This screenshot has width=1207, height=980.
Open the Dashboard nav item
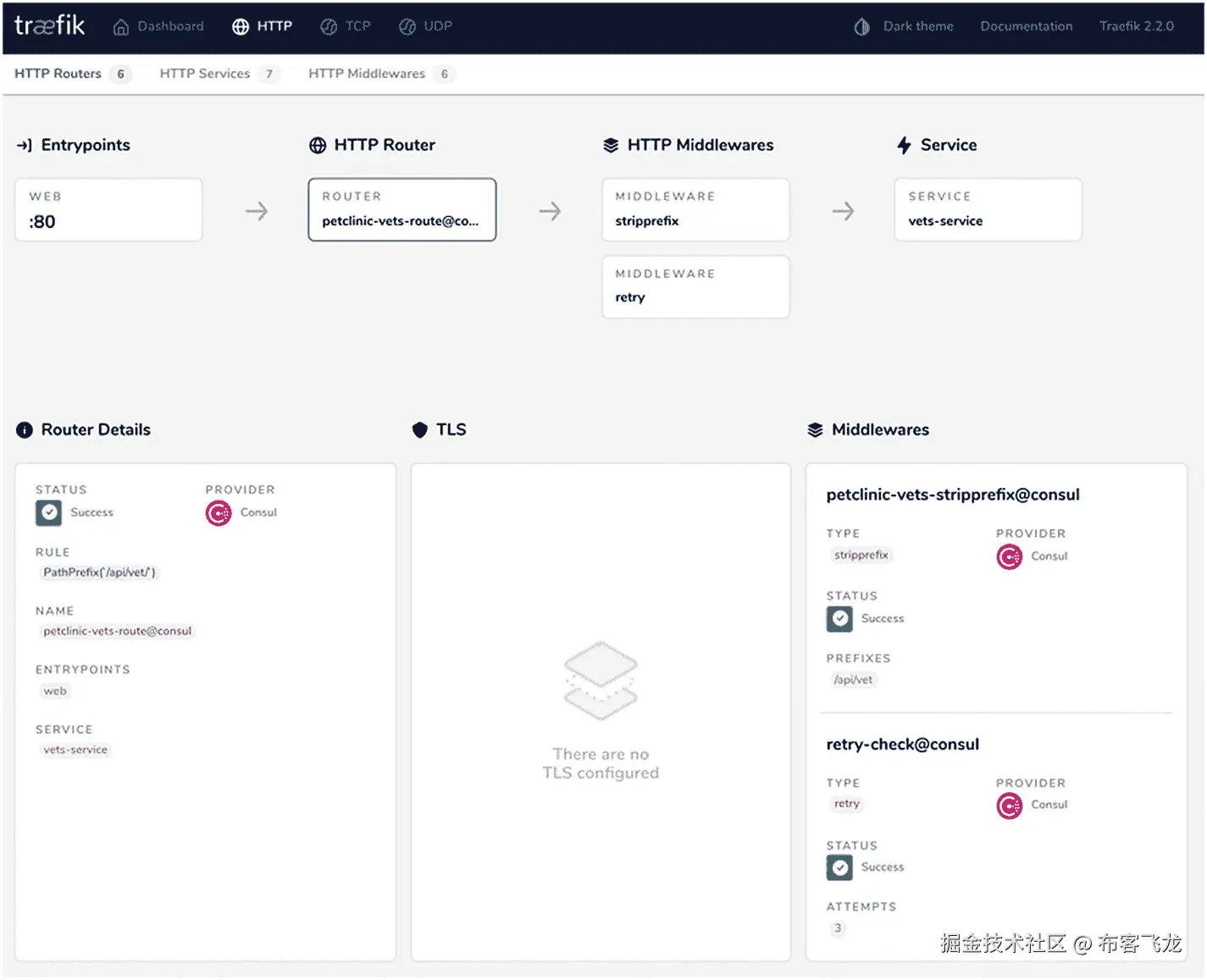click(158, 26)
